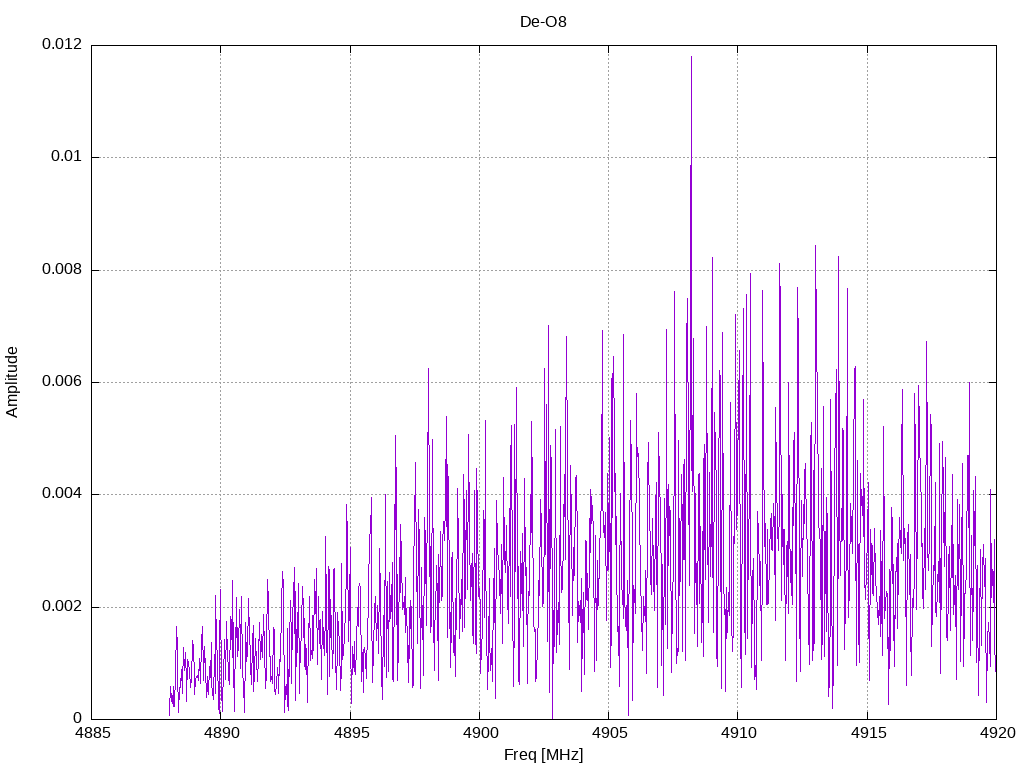Click the 0.006 y-axis tick label
Viewport: 1024px width, 768px height.
[x=62, y=382]
